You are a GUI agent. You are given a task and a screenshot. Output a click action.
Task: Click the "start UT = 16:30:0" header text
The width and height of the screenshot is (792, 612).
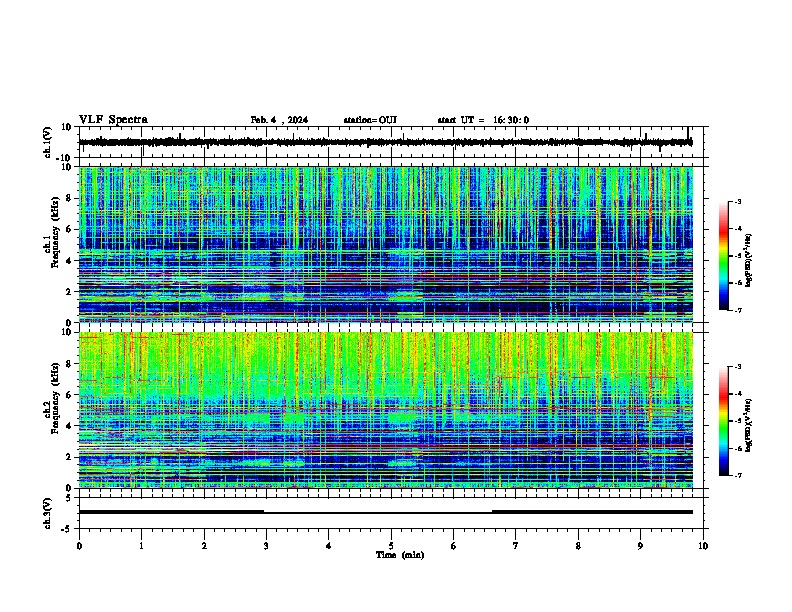(483, 120)
